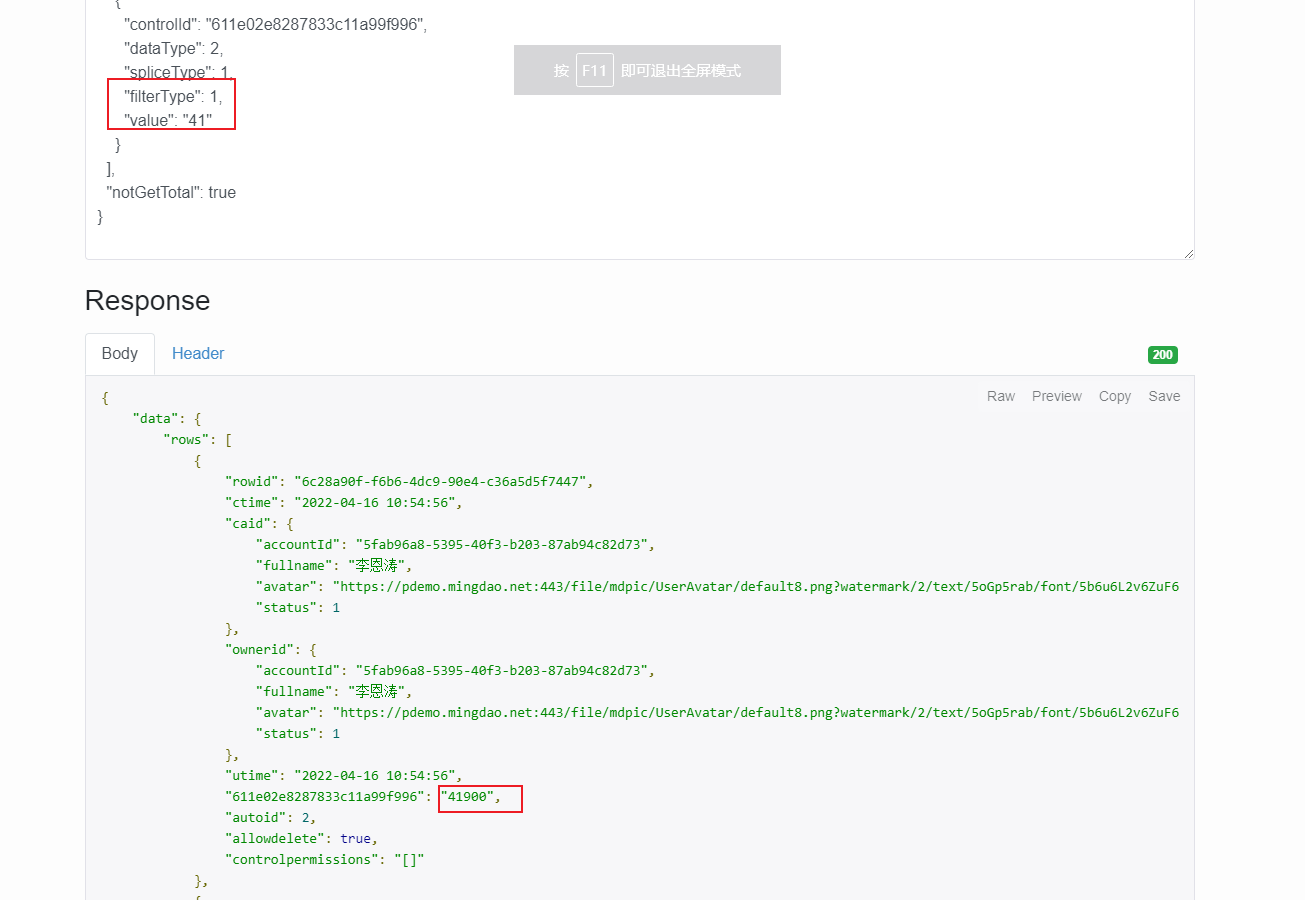Screen dimensions: 1305x900
Task: Click the Raw view button
Action: 1000,396
